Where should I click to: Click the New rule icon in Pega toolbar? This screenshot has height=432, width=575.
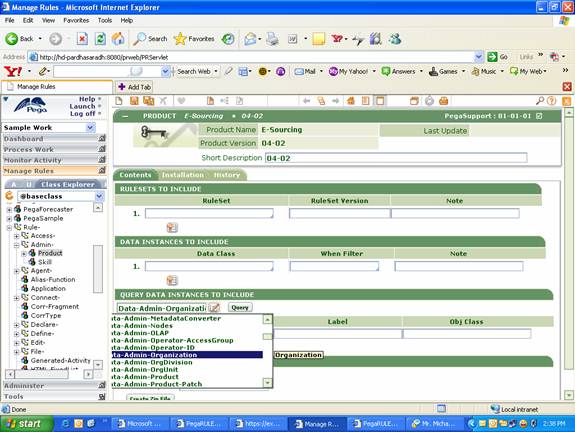(119, 101)
